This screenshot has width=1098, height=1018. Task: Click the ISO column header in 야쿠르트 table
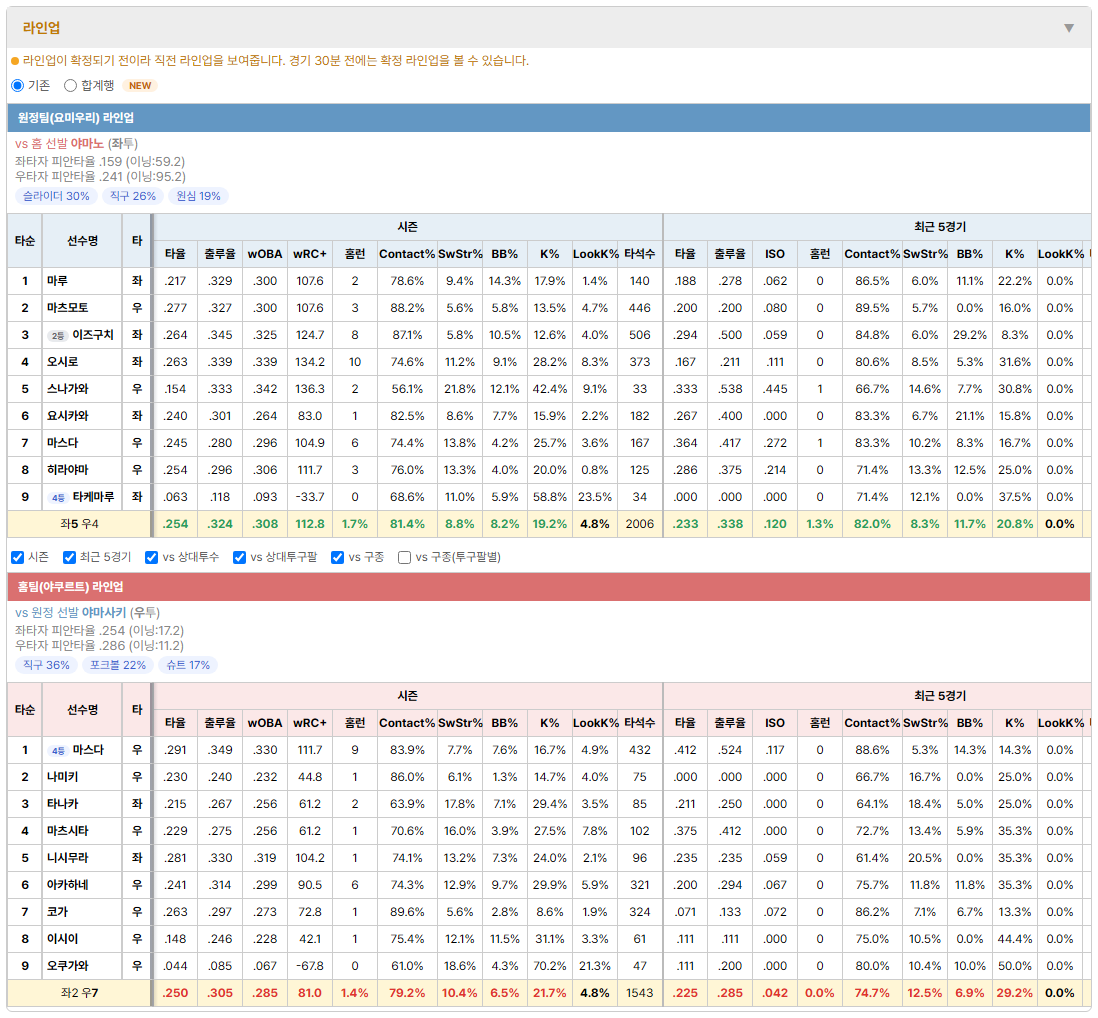(x=774, y=723)
